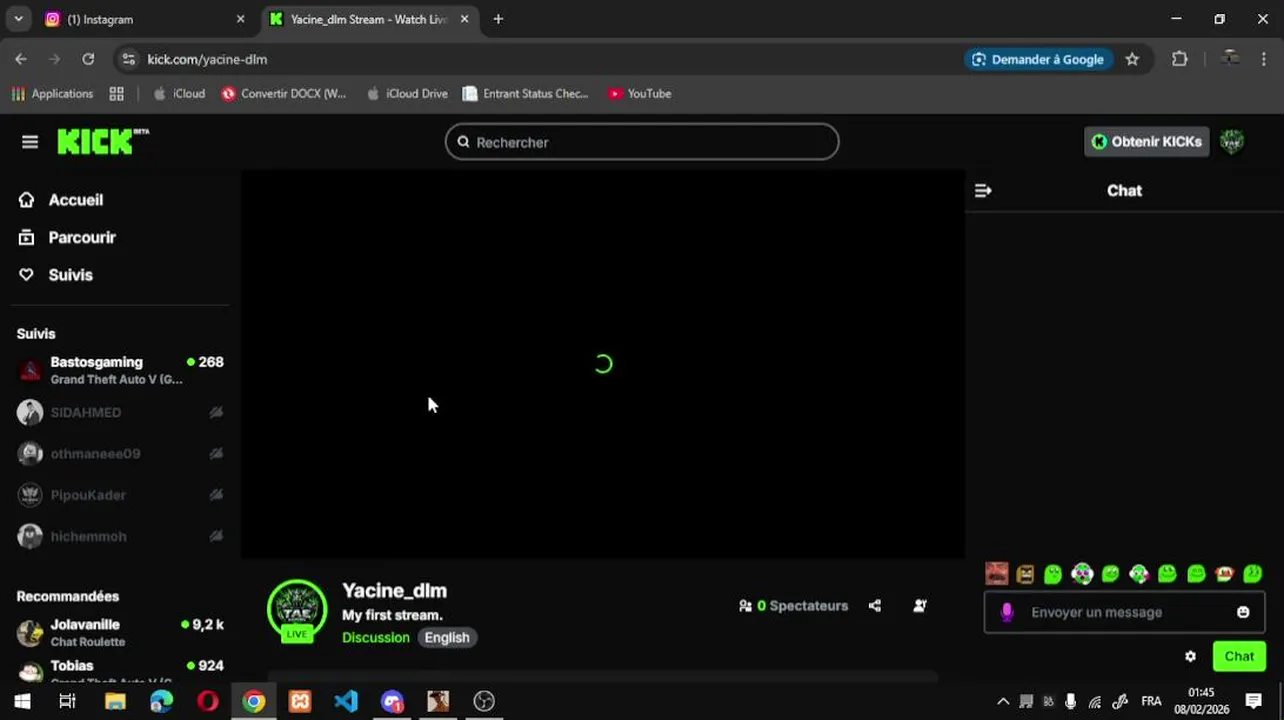Focus the Rechercher search field
The height and width of the screenshot is (720, 1284).
[x=642, y=142]
